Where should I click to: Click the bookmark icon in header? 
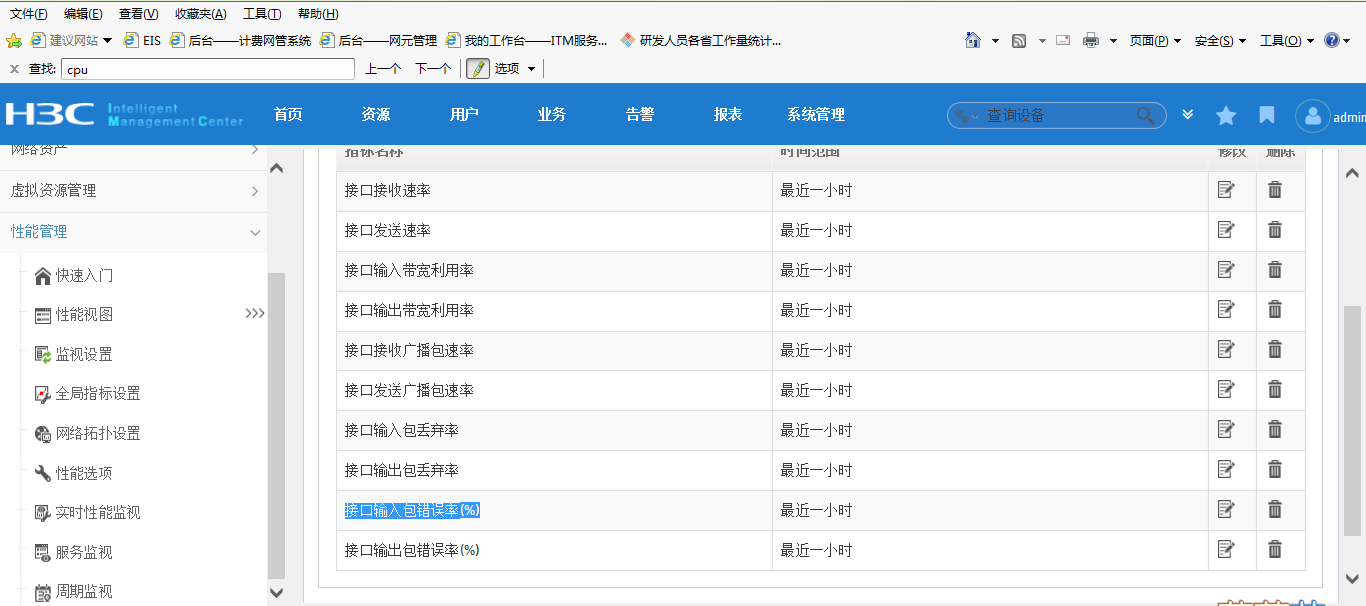(1267, 116)
